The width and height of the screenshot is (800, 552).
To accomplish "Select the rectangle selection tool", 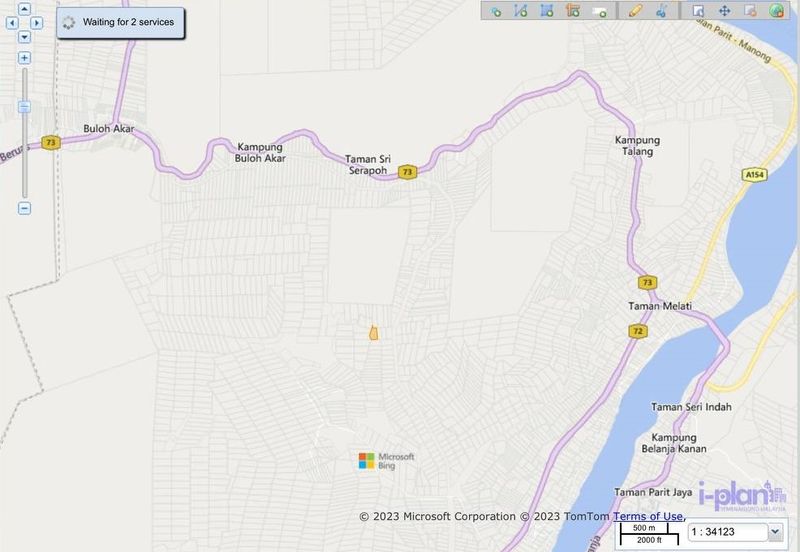I will click(698, 11).
